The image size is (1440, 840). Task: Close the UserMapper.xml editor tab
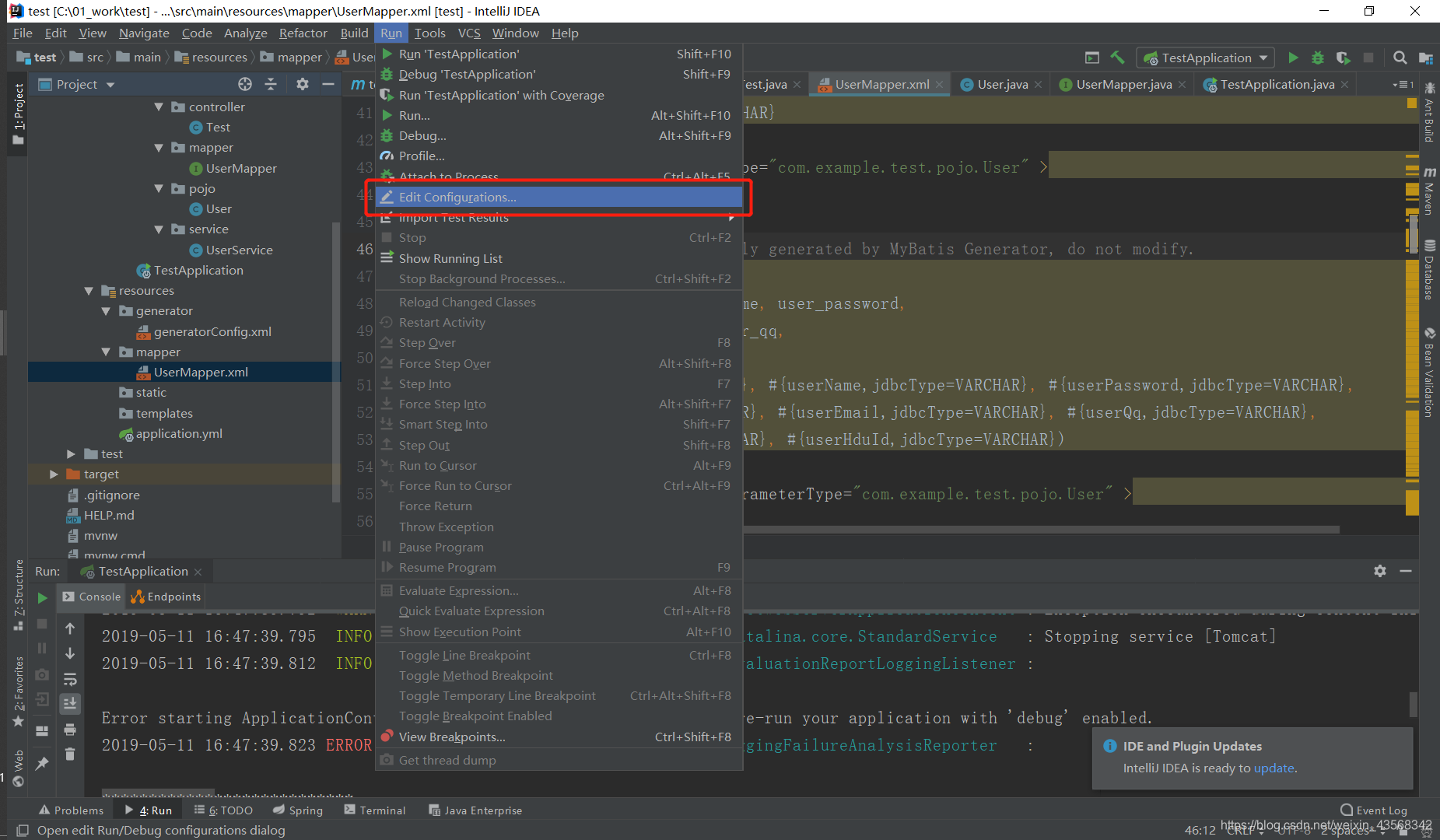pos(939,85)
